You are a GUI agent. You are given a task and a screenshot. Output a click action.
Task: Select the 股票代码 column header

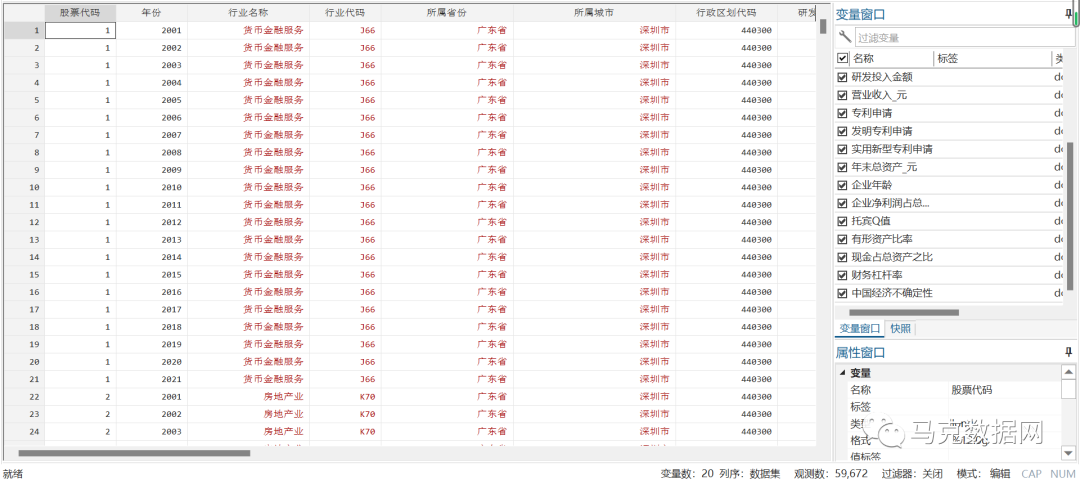(x=81, y=13)
